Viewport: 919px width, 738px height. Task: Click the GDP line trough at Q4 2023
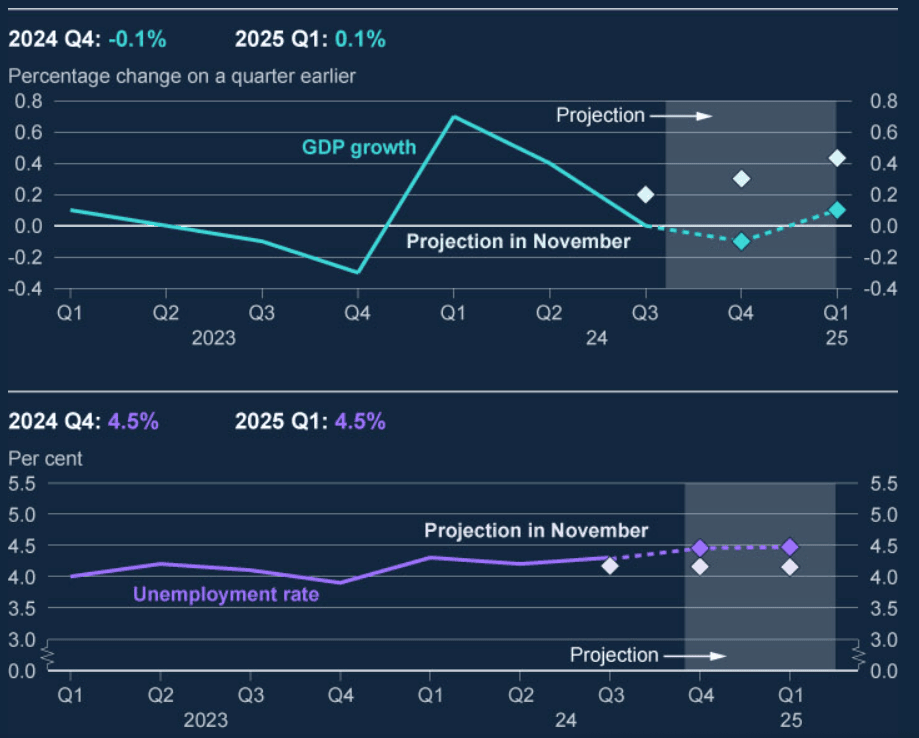pos(357,272)
